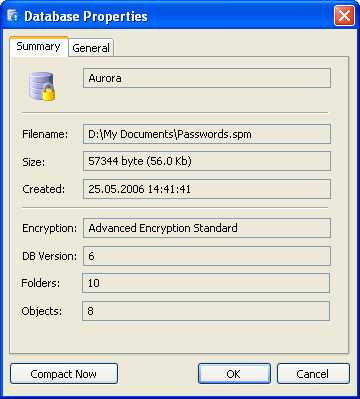Click the Size value field
This screenshot has height=399, width=360.
tap(207, 161)
